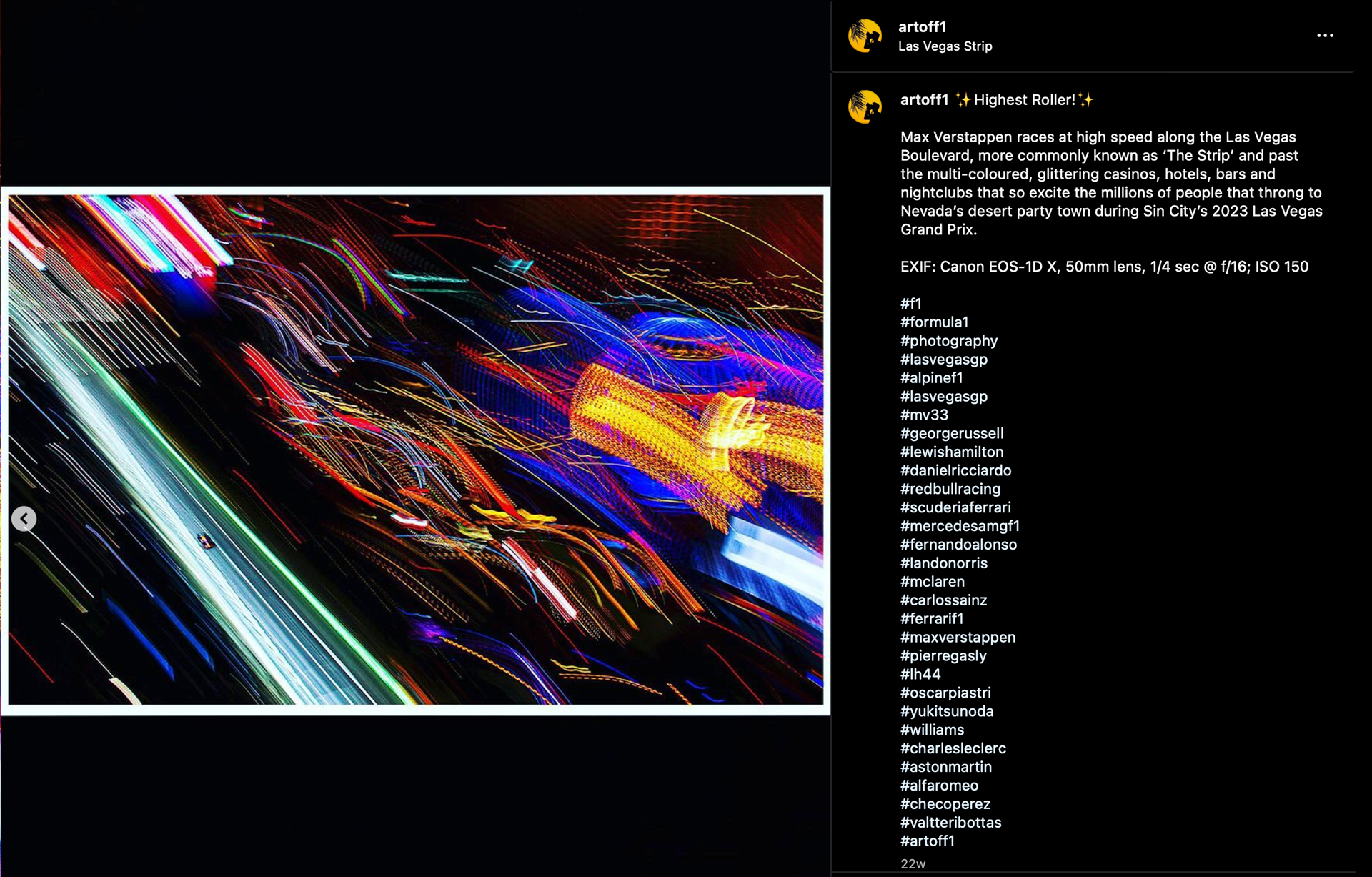Open the #lewishamilton hashtag
The width and height of the screenshot is (1372, 877).
click(x=951, y=452)
